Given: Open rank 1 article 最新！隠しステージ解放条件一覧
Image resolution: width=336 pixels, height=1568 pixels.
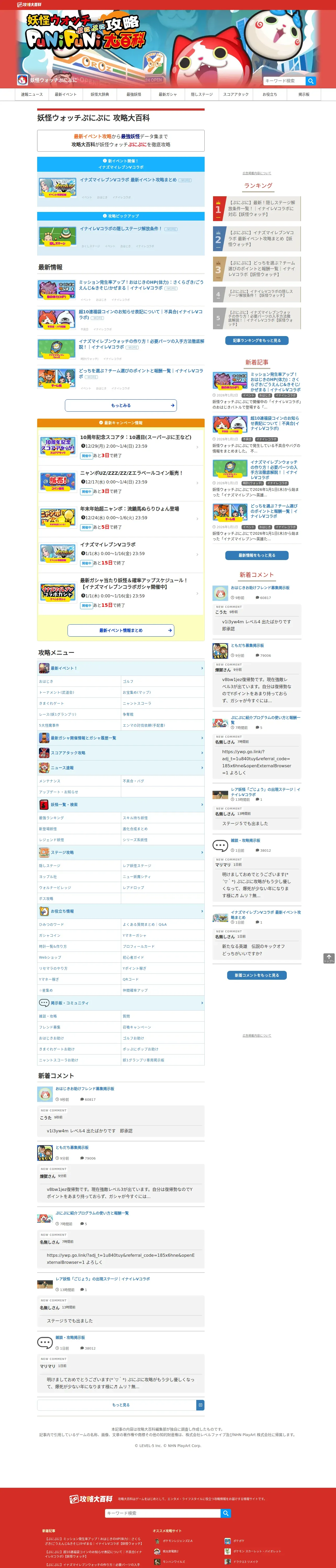Looking at the screenshot, I should point(257,208).
